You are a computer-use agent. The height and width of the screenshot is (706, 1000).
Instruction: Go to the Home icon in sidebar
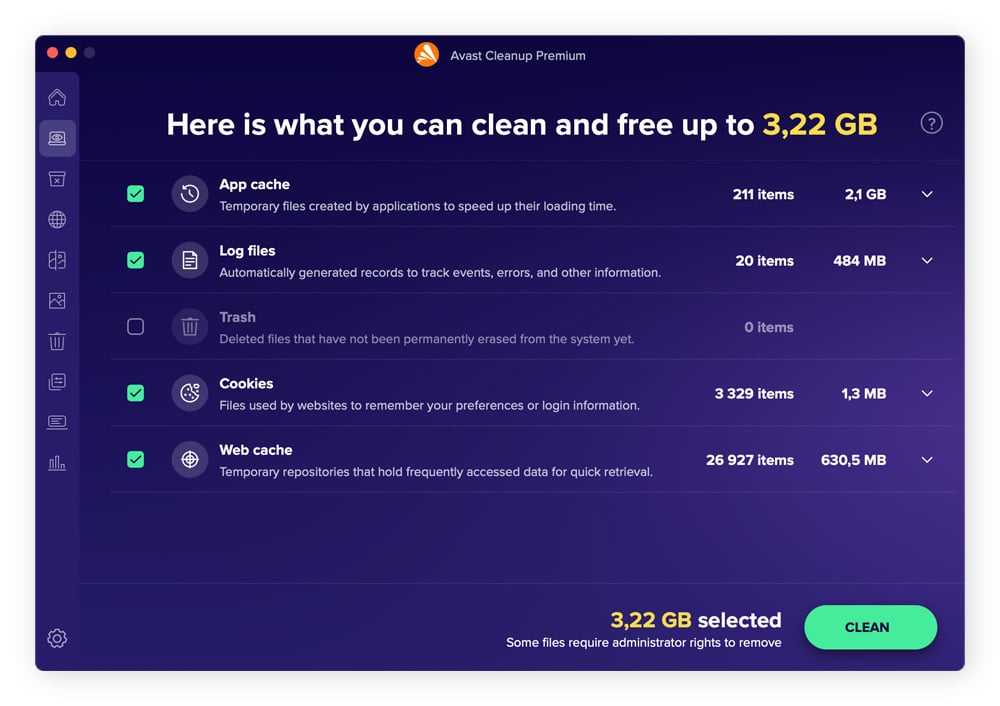point(57,98)
